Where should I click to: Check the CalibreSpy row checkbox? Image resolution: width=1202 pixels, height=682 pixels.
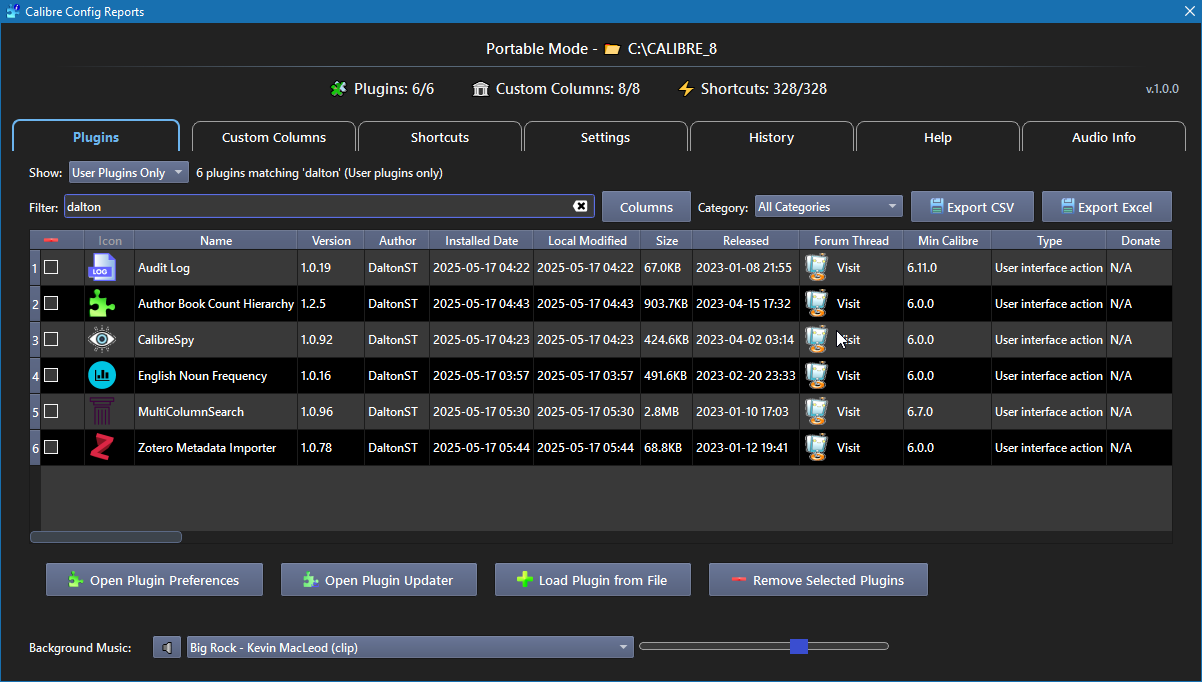(51, 339)
